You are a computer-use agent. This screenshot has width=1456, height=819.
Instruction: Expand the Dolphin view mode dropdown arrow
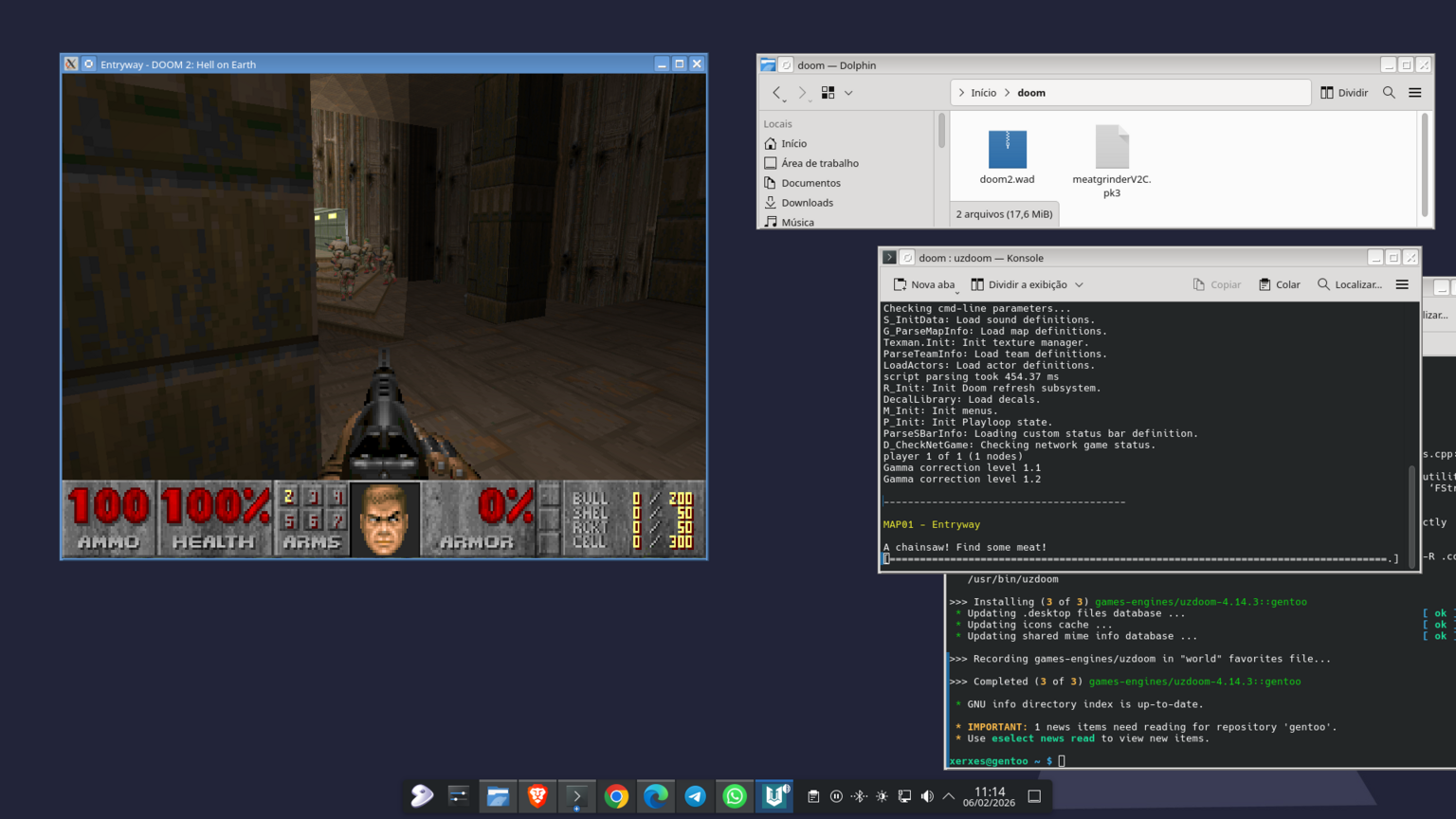click(x=848, y=93)
